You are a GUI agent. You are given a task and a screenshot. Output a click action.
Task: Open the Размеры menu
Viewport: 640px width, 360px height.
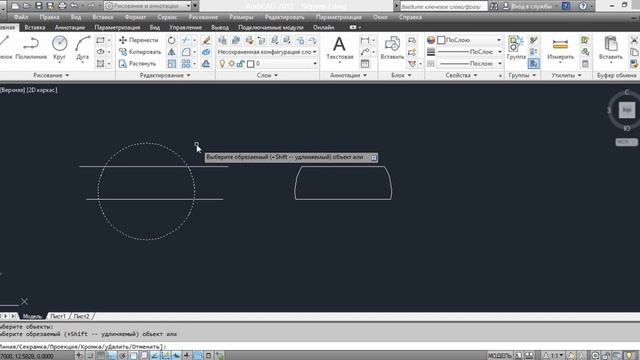(x=241, y=17)
